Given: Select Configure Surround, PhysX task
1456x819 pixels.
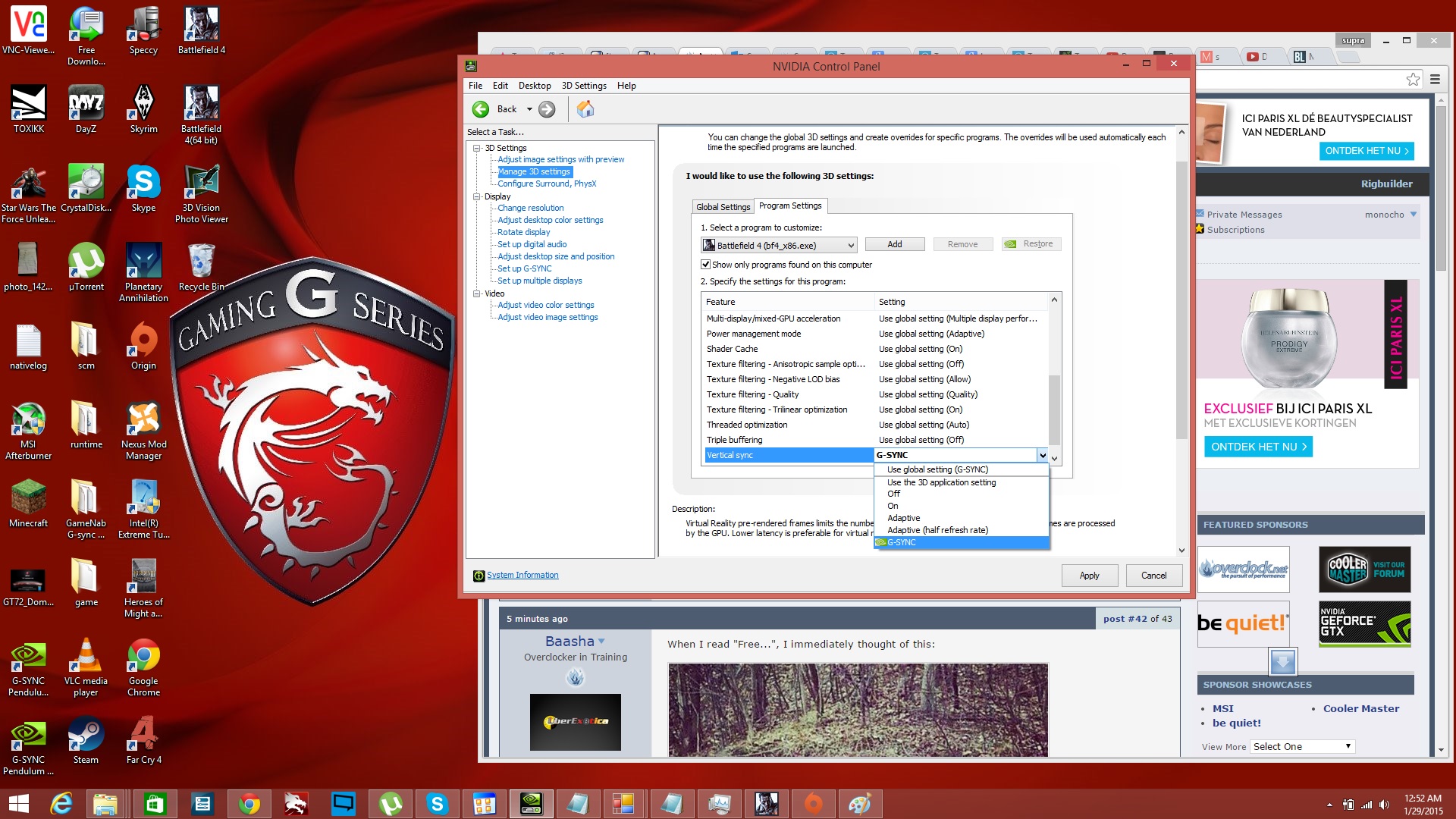Looking at the screenshot, I should 547,184.
